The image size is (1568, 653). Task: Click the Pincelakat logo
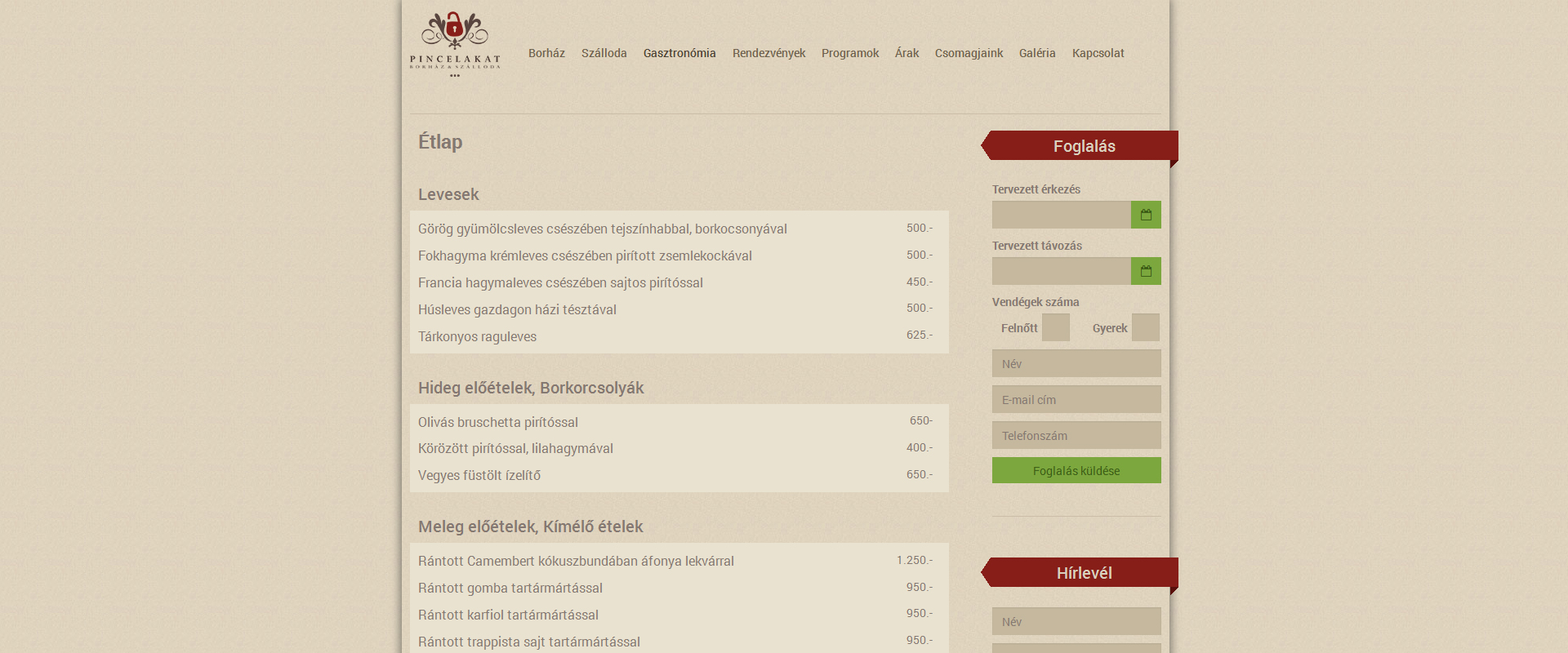click(x=455, y=44)
